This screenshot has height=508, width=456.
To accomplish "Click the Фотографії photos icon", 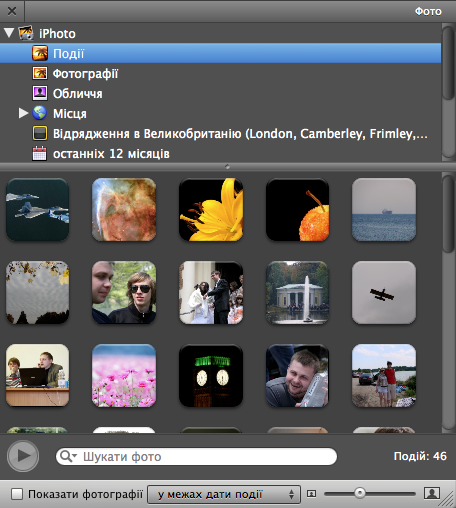I will click(x=40, y=73).
